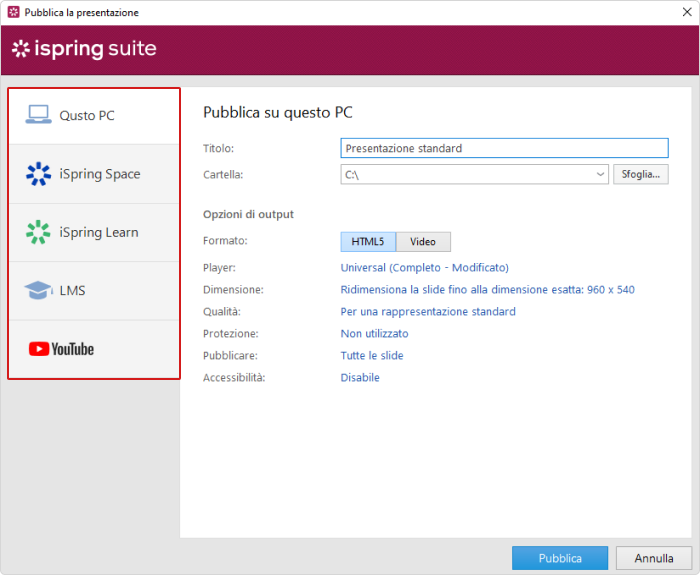Image resolution: width=700 pixels, height=575 pixels.
Task: Click the Dimensione: label
Action: [x=233, y=289]
